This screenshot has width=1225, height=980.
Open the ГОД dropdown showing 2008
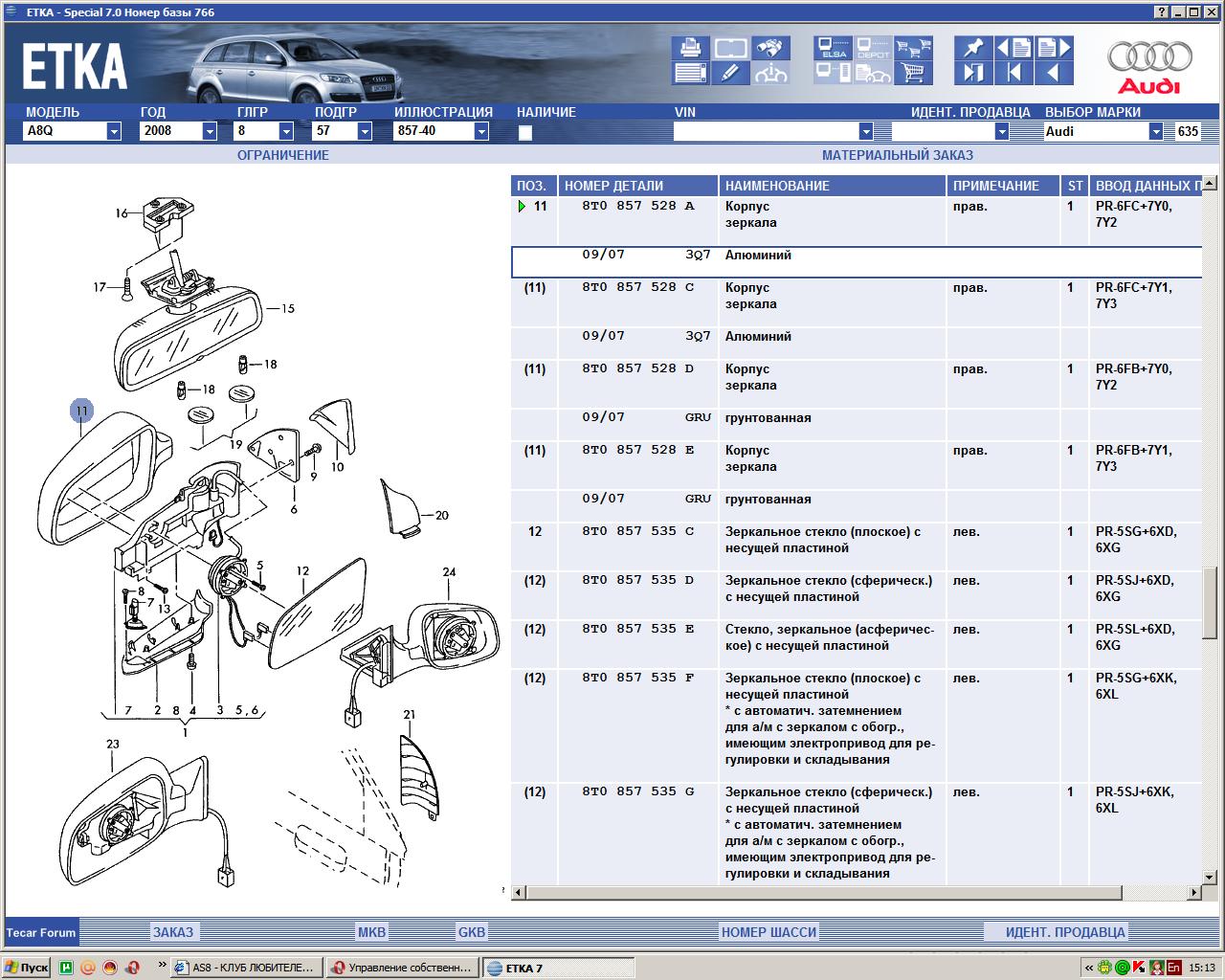click(210, 131)
